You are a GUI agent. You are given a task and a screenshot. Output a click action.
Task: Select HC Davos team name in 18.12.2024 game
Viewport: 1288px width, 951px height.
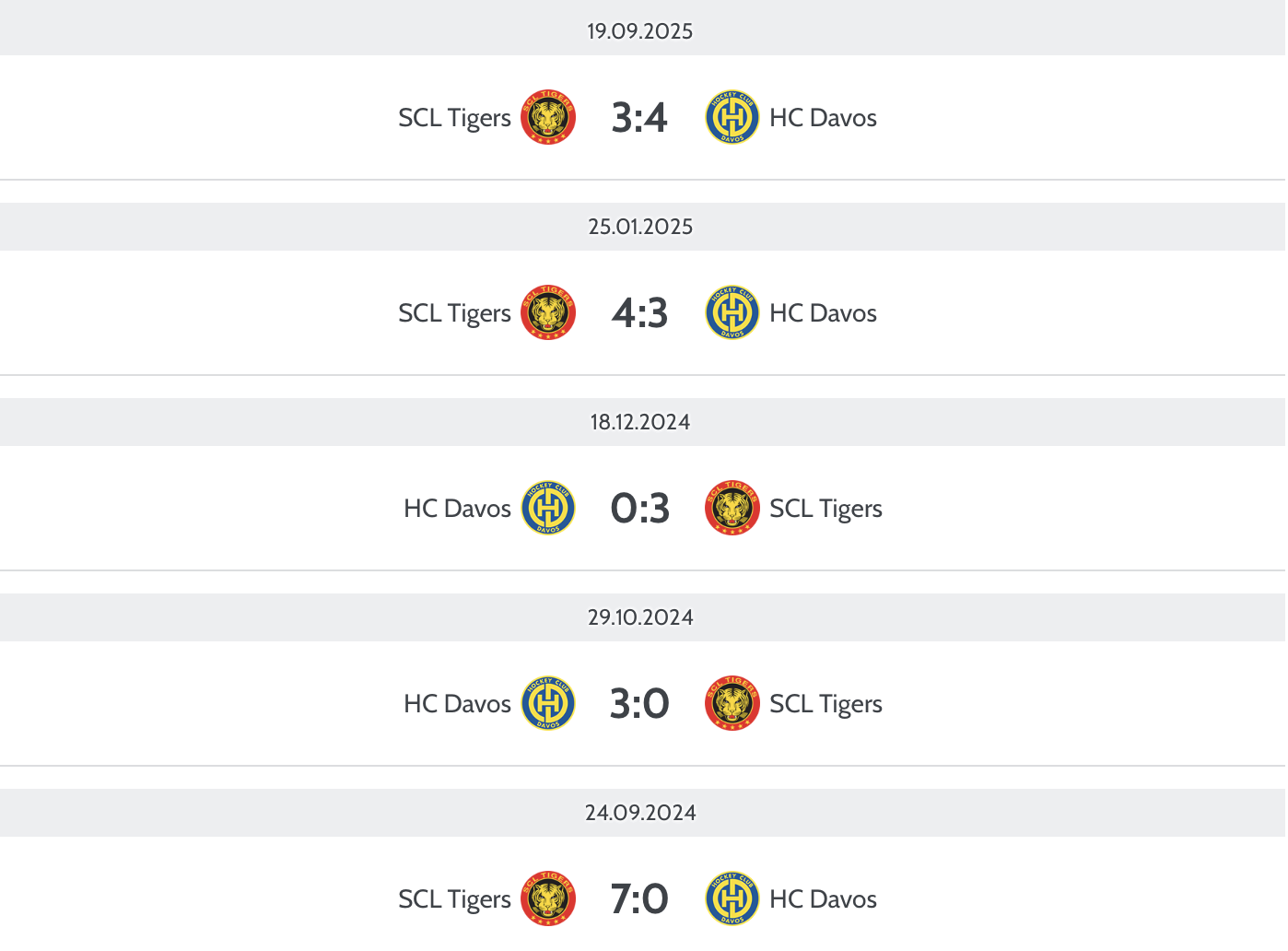[x=457, y=509]
